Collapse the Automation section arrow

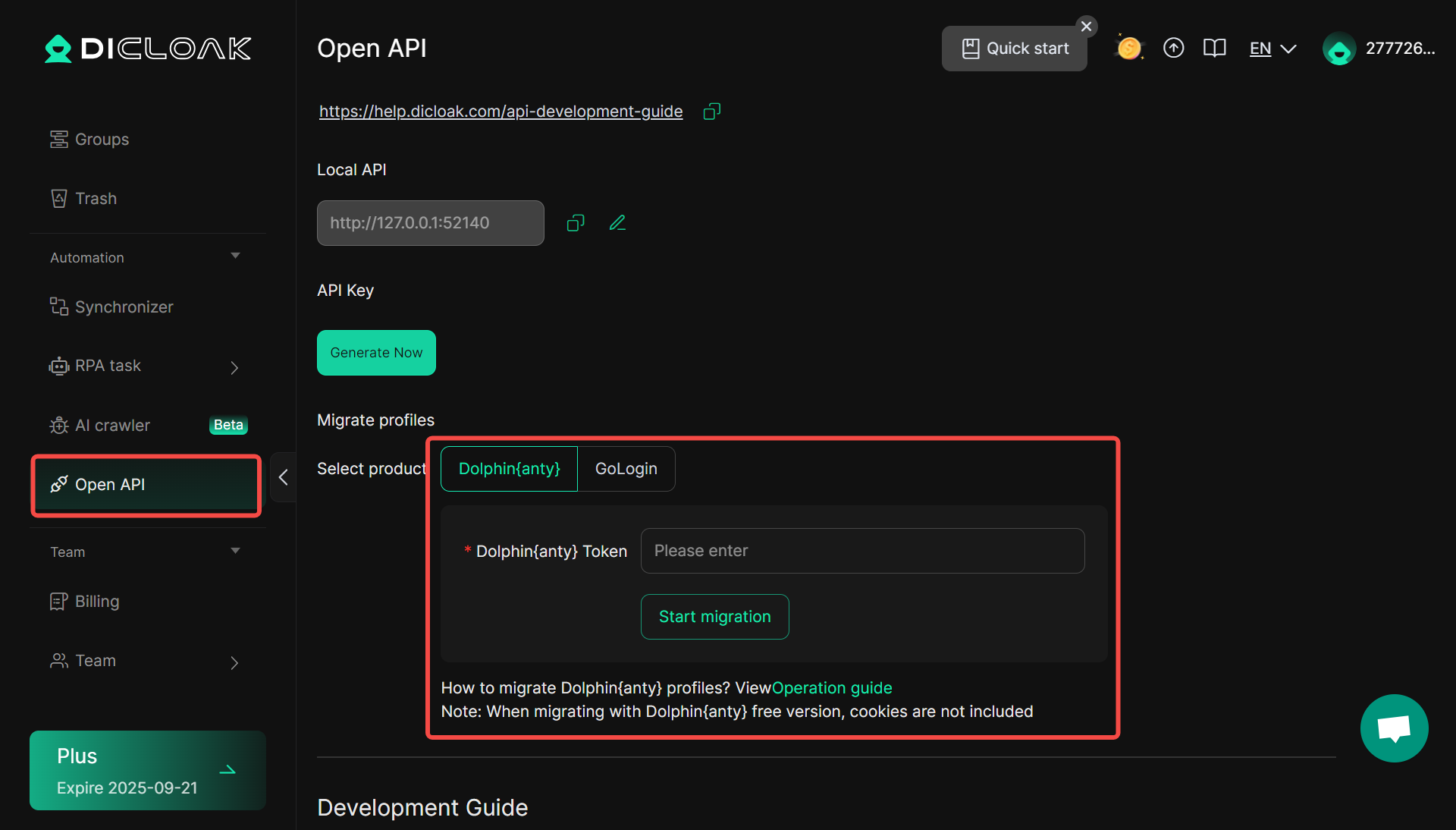pyautogui.click(x=235, y=256)
